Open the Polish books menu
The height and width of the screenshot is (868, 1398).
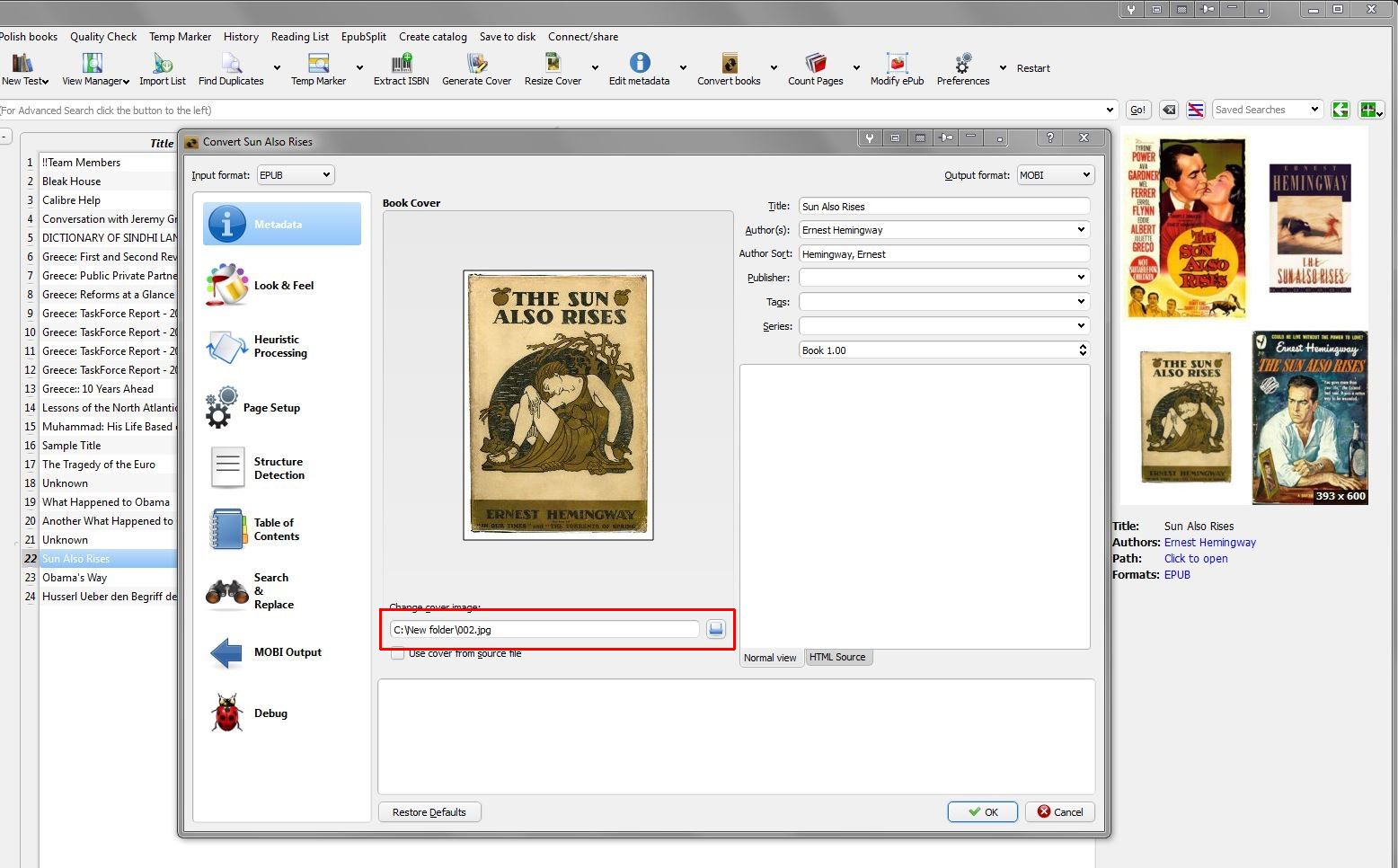pyautogui.click(x=29, y=37)
